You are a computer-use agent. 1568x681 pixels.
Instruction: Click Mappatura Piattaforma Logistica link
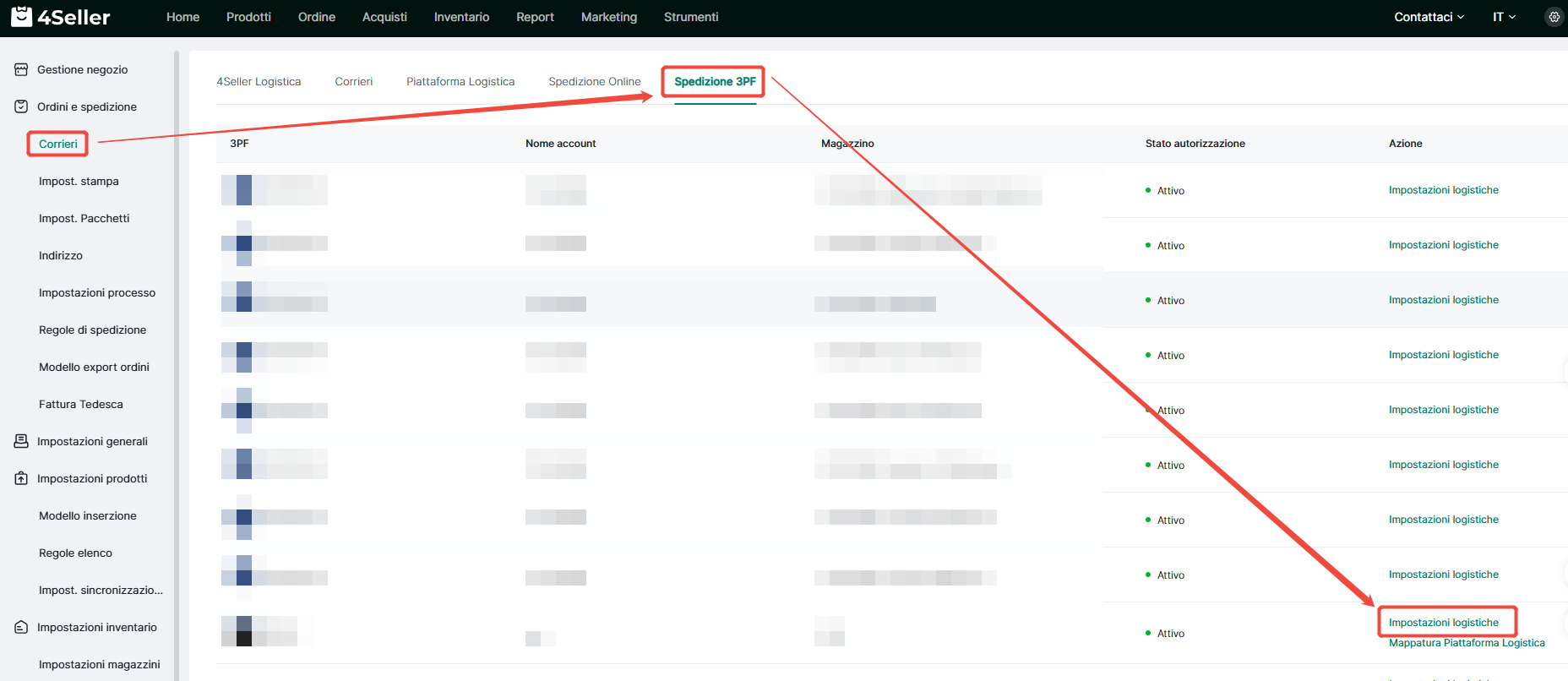coord(1466,643)
